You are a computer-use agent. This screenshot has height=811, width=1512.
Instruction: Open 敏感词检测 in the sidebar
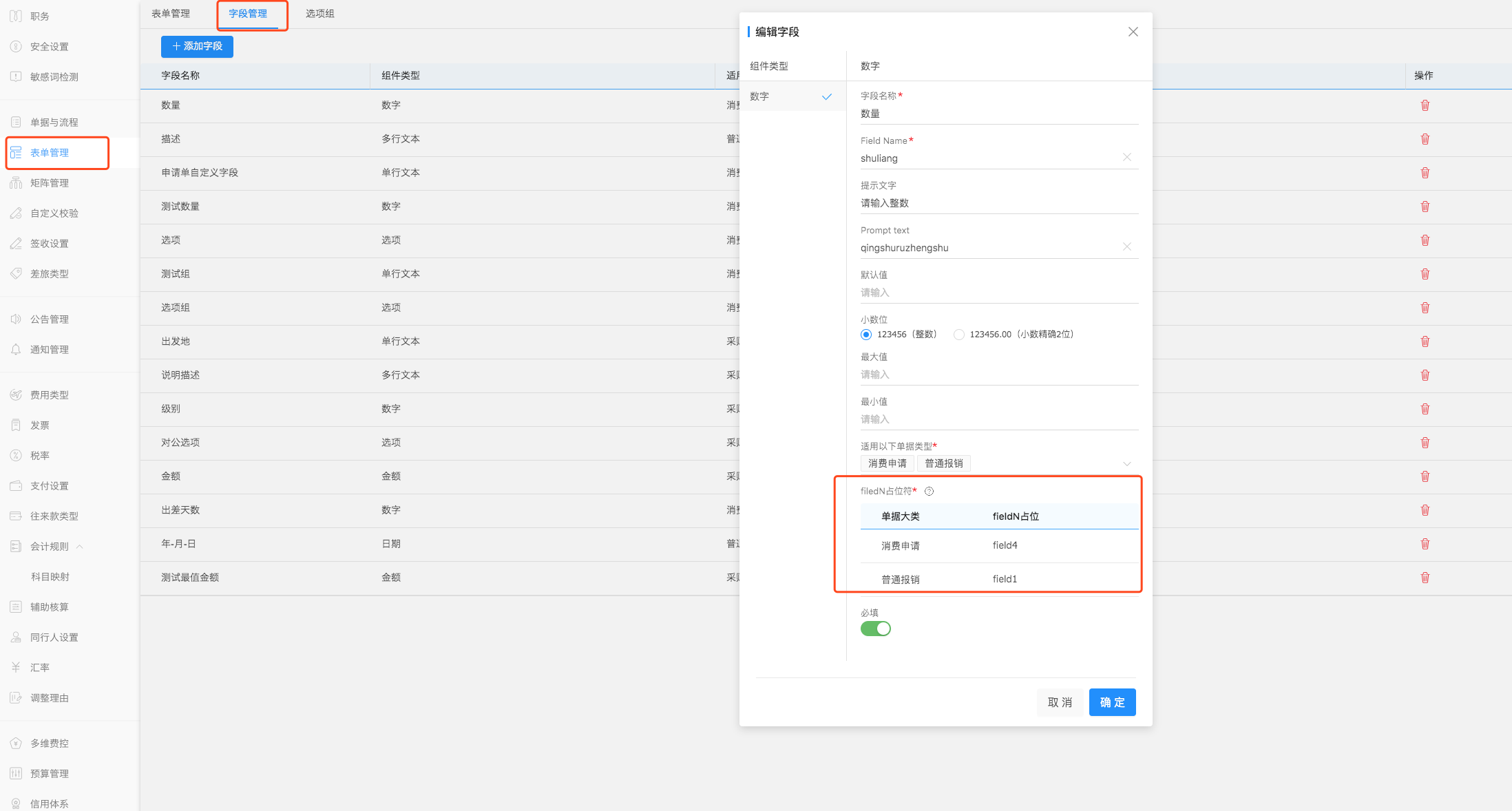54,77
